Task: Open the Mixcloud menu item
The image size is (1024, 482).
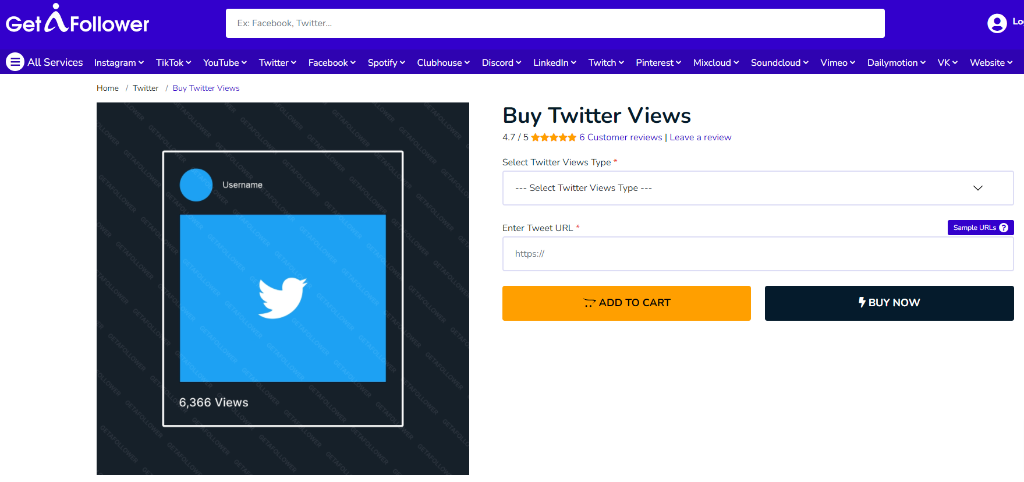Action: coord(716,63)
